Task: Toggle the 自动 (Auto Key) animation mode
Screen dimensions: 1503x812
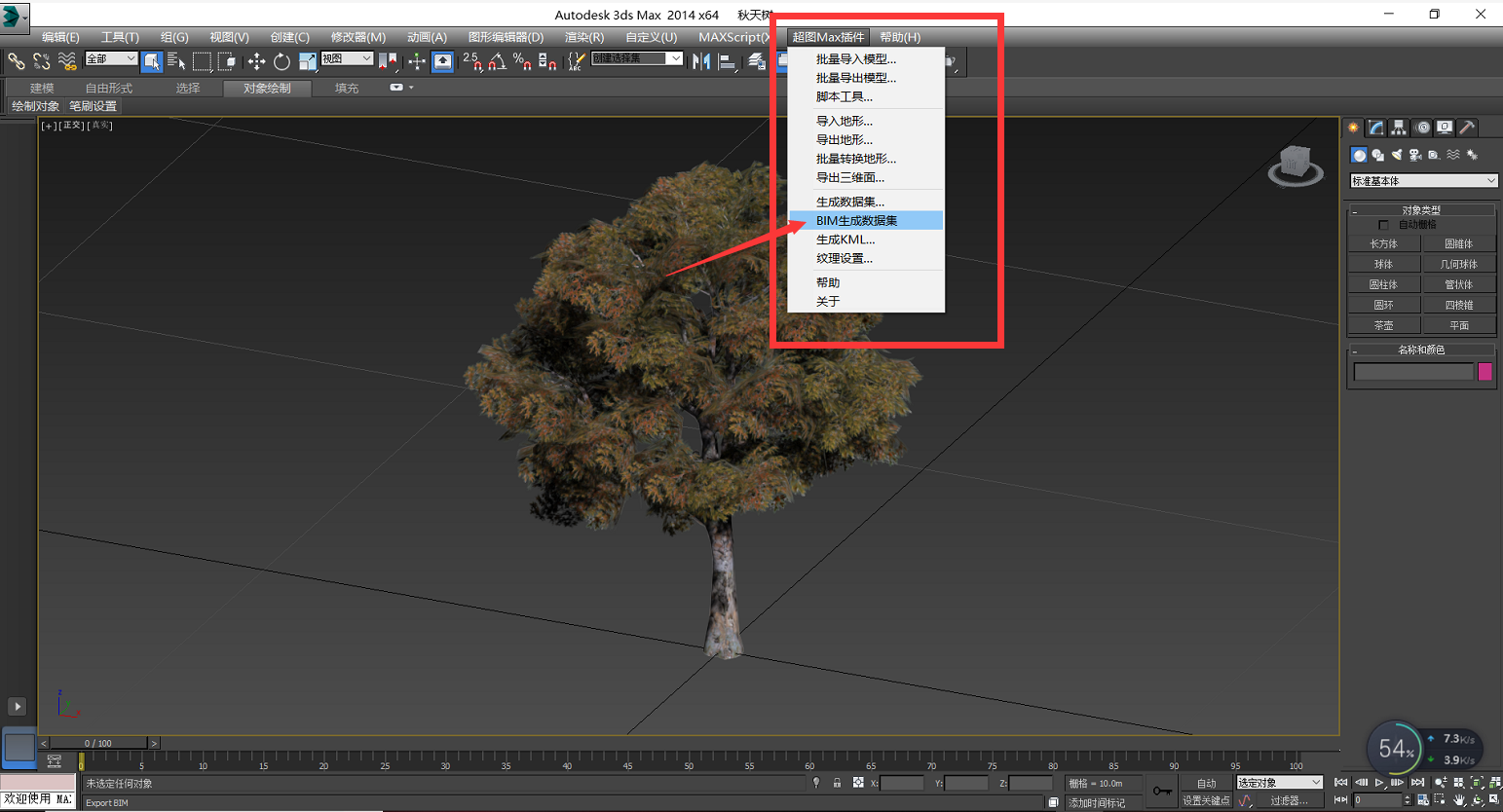Action: (x=1206, y=782)
